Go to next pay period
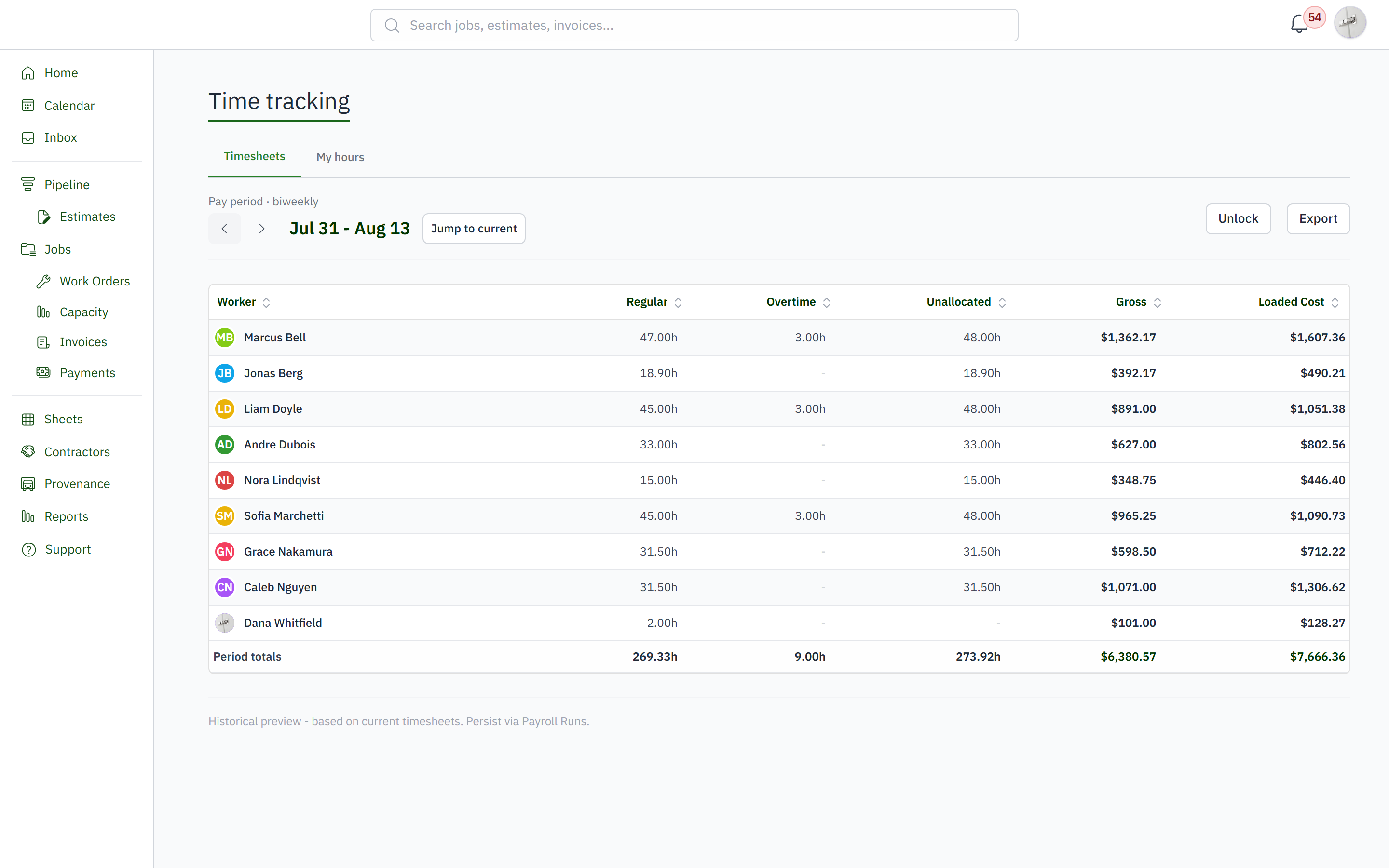The image size is (1389, 868). 262,229
